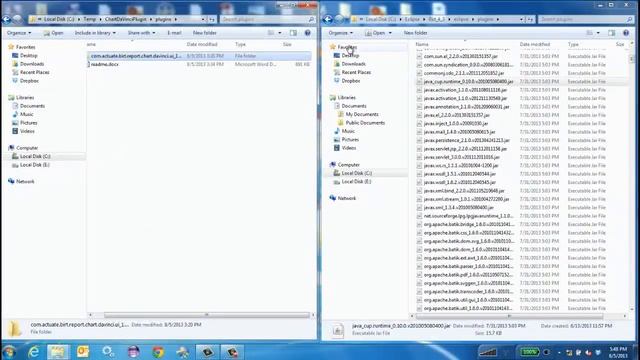Click Open in left window toolbar
This screenshot has width=640, height=360.
(x=53, y=33)
